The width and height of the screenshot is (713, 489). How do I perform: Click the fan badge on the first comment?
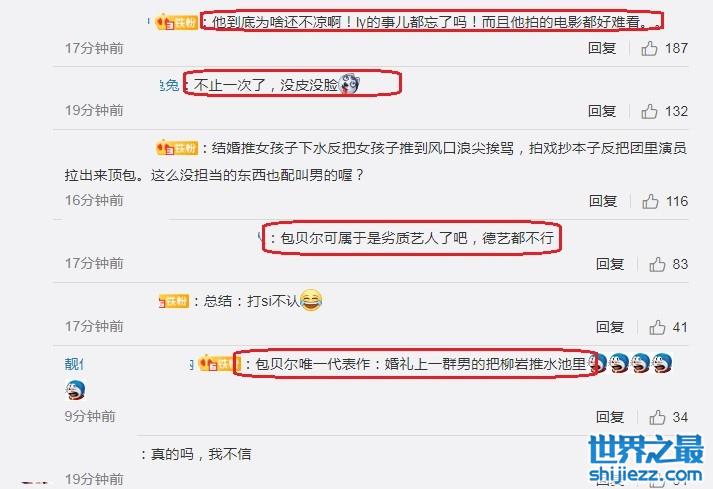coord(177,22)
